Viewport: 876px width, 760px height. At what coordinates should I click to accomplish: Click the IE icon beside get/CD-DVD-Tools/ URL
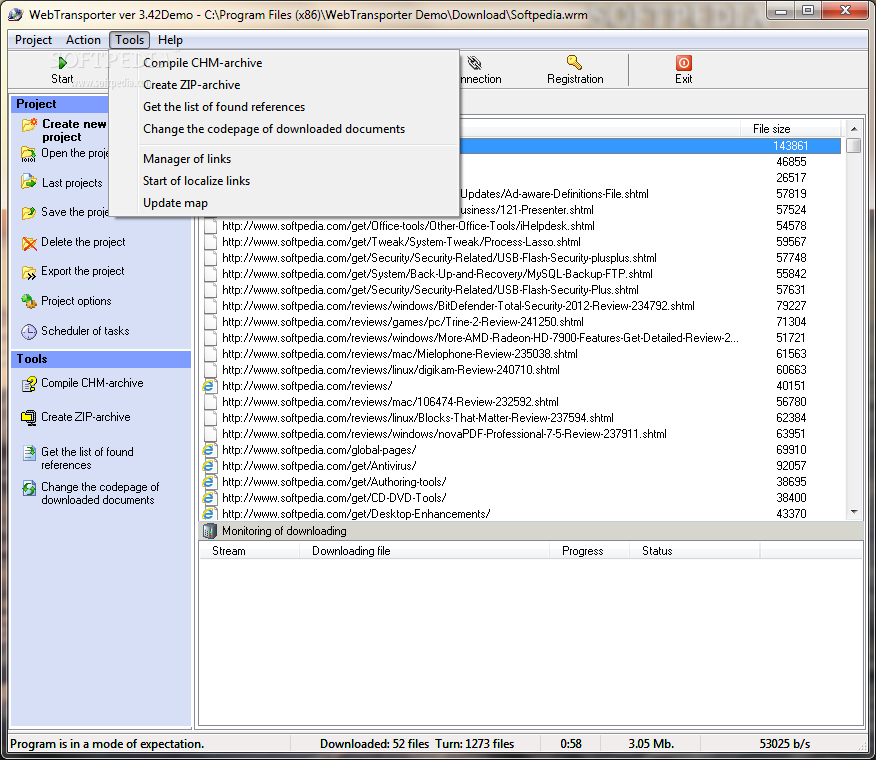coord(209,498)
